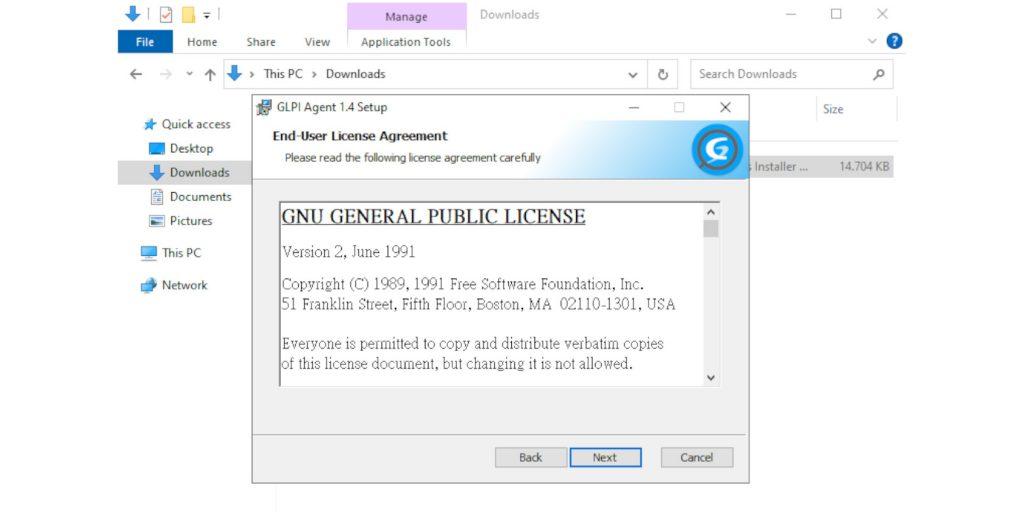Open recent locations dropdown arrow
1024x512 pixels.
coord(189,74)
